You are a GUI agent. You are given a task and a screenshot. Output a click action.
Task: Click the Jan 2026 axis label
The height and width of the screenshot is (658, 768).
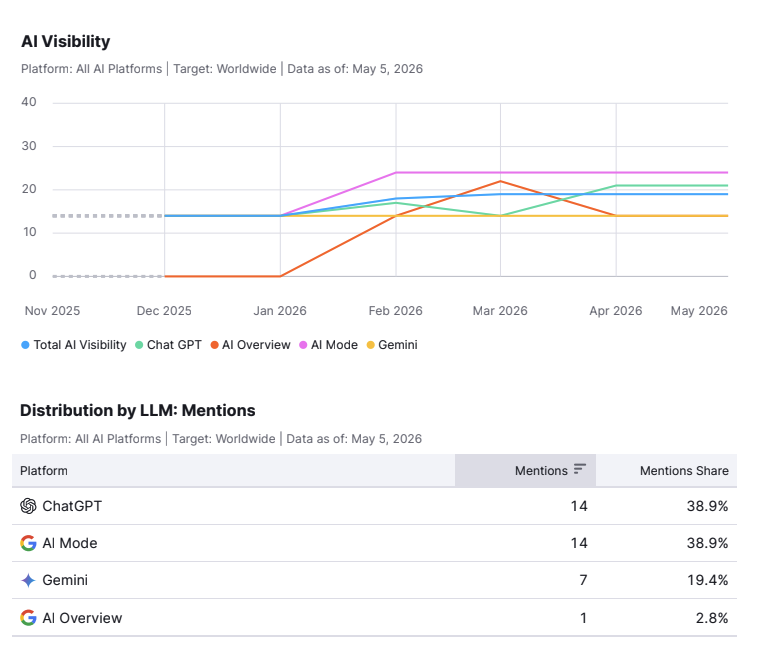280,311
